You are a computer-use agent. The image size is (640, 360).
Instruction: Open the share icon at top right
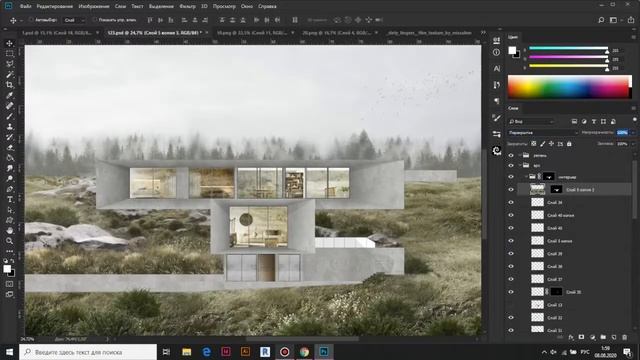631,20
